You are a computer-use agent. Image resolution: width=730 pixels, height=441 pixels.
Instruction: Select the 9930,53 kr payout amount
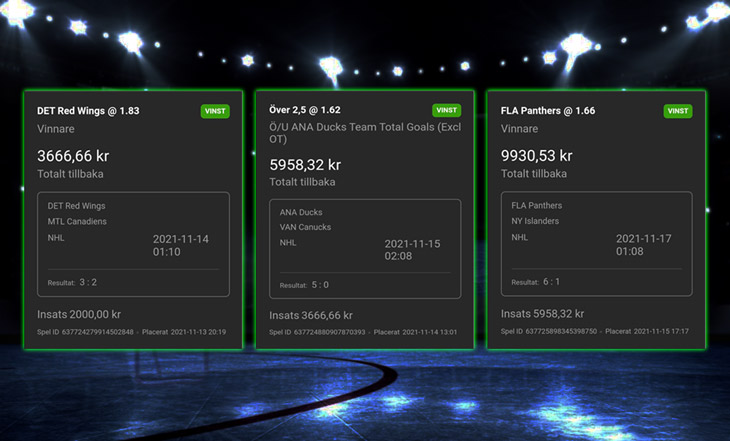536,156
